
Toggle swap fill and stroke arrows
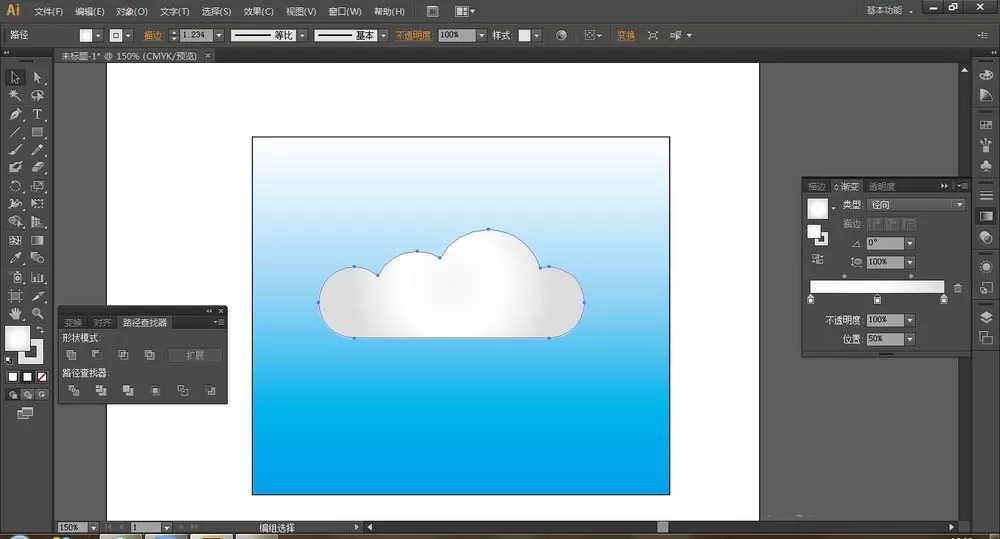pyautogui.click(x=40, y=330)
